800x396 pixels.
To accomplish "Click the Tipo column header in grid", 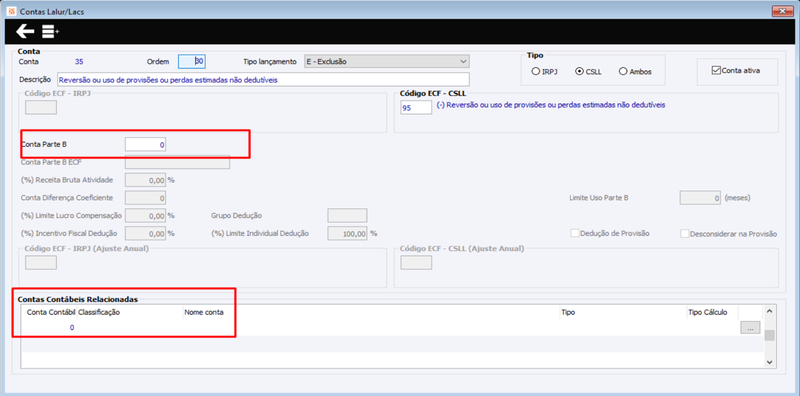I will (x=568, y=312).
